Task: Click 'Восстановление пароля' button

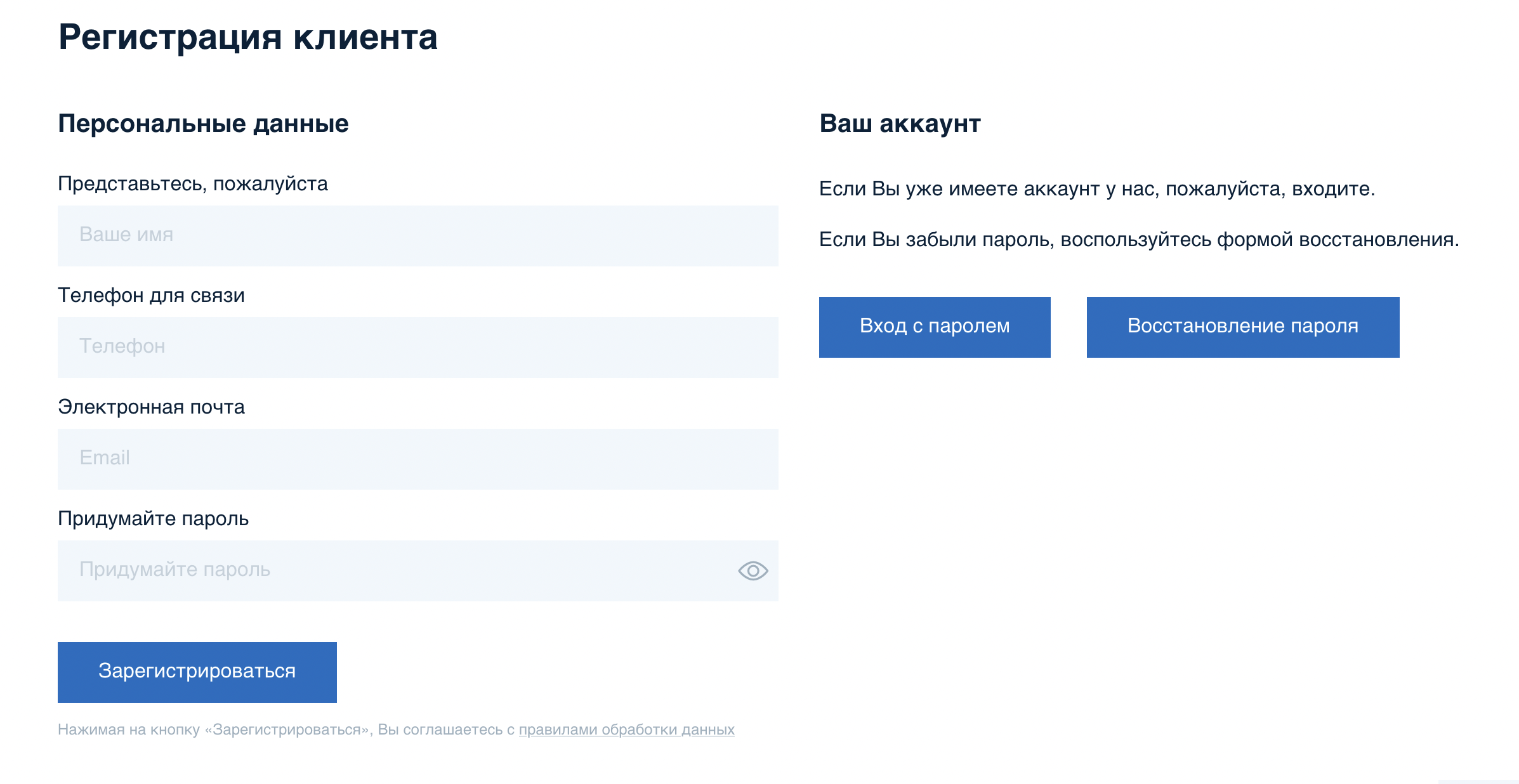Action: [x=1242, y=327]
